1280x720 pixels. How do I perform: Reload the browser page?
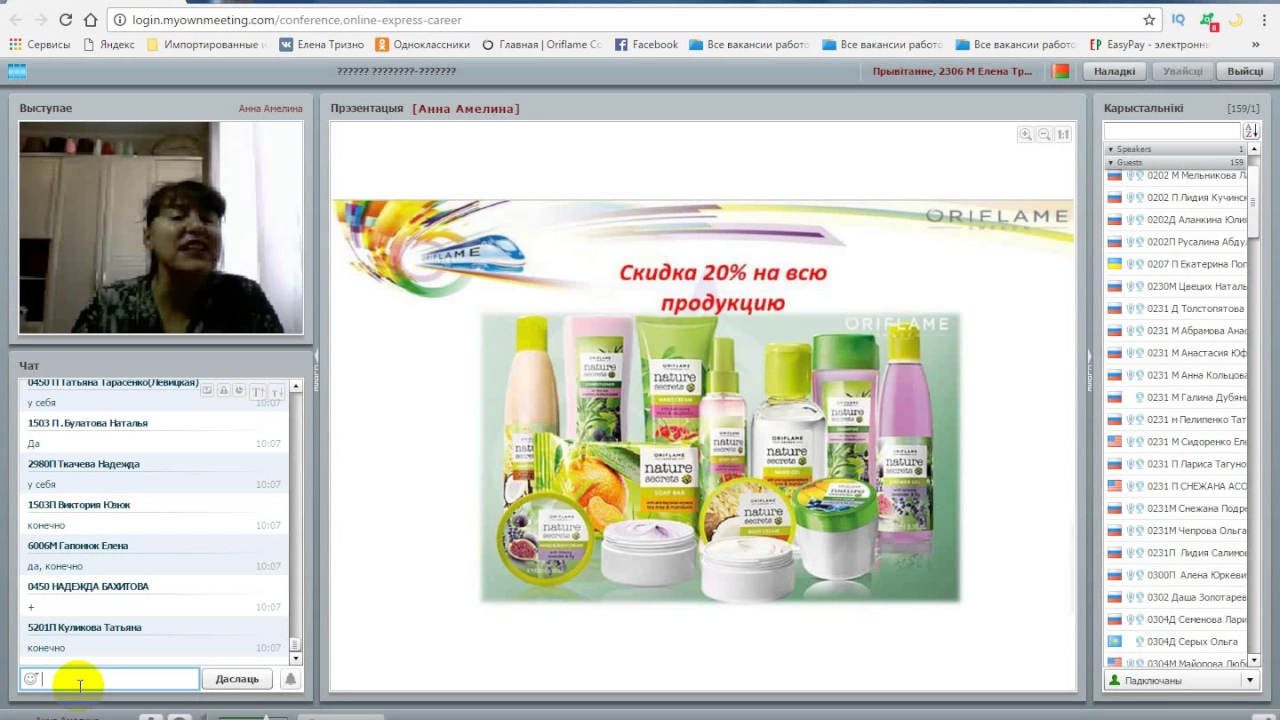point(65,19)
